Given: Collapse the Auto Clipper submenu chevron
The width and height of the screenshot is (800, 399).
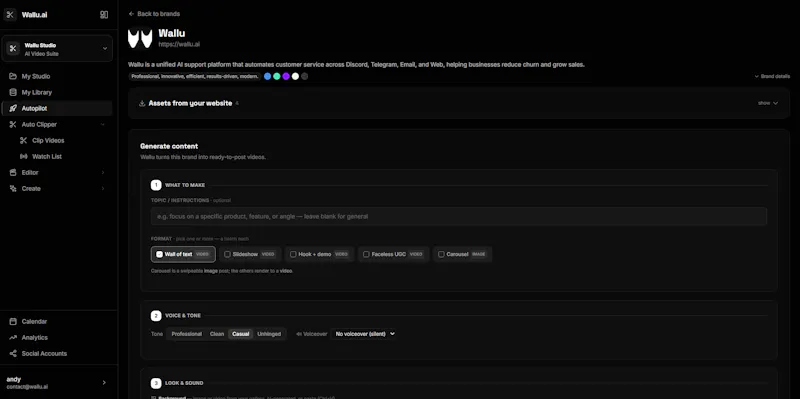Looking at the screenshot, I should click(103, 124).
